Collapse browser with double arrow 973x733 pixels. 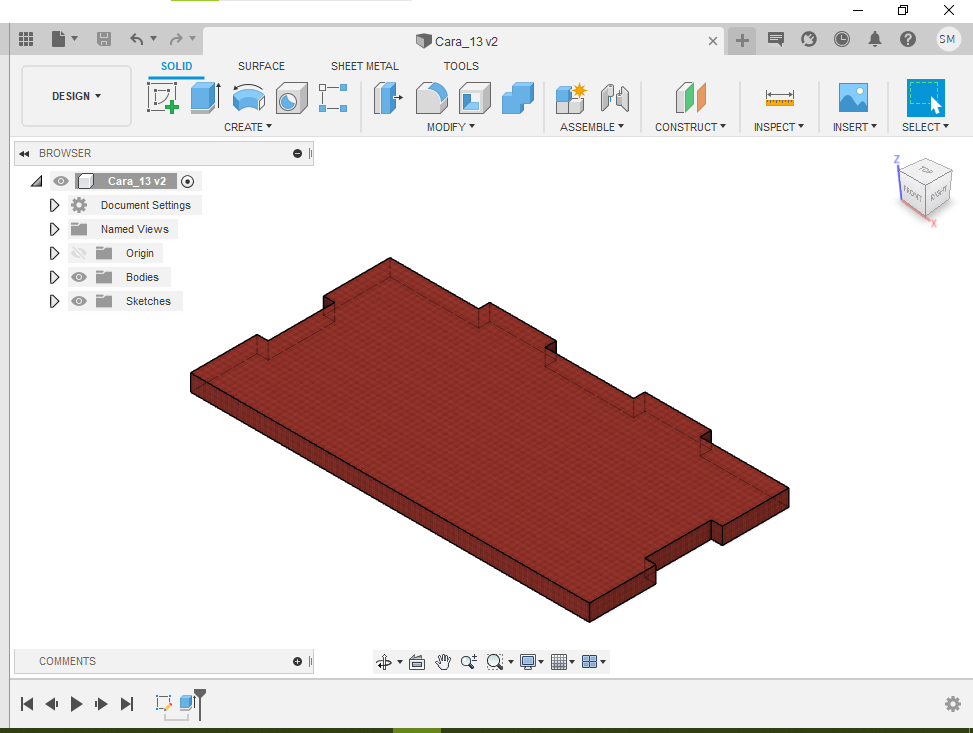pos(24,153)
